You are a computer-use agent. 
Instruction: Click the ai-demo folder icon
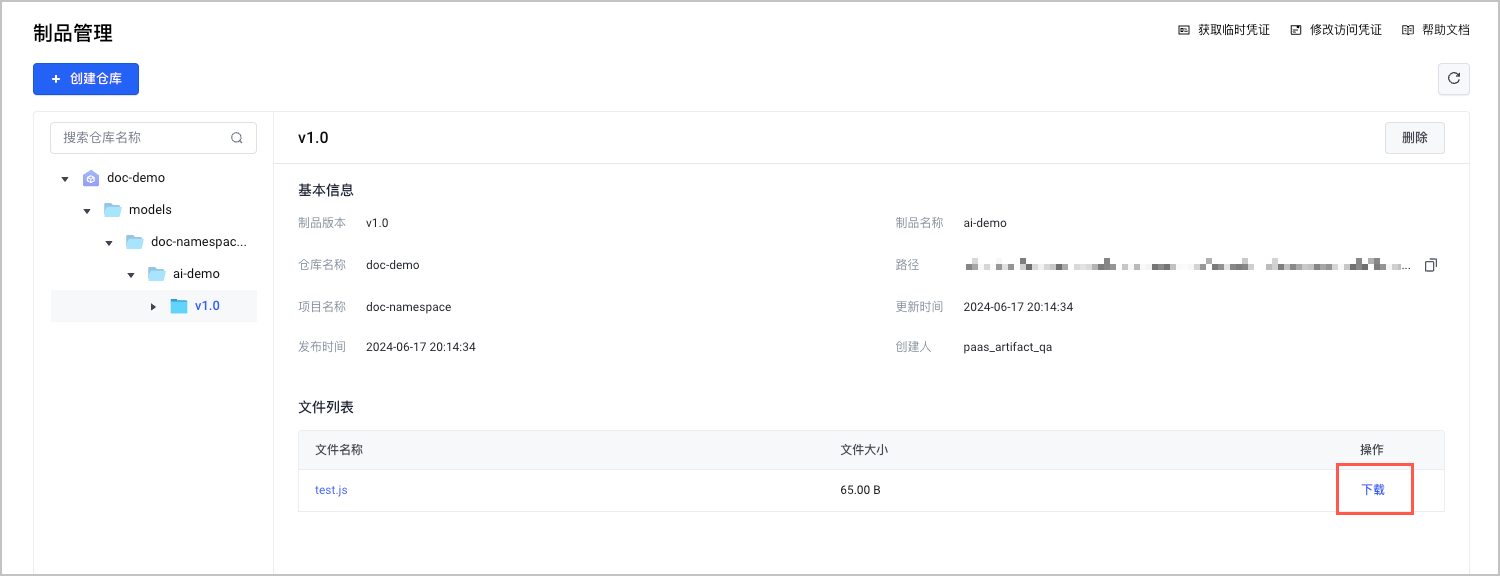[156, 274]
